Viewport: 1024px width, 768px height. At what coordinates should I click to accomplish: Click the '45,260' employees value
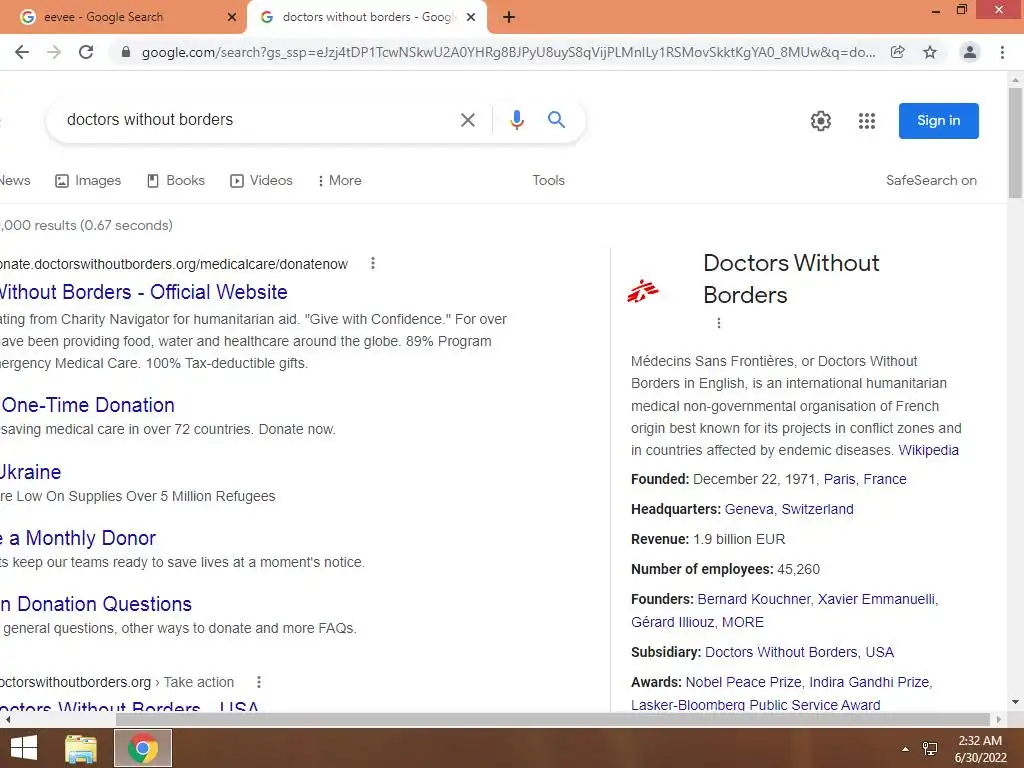click(798, 569)
